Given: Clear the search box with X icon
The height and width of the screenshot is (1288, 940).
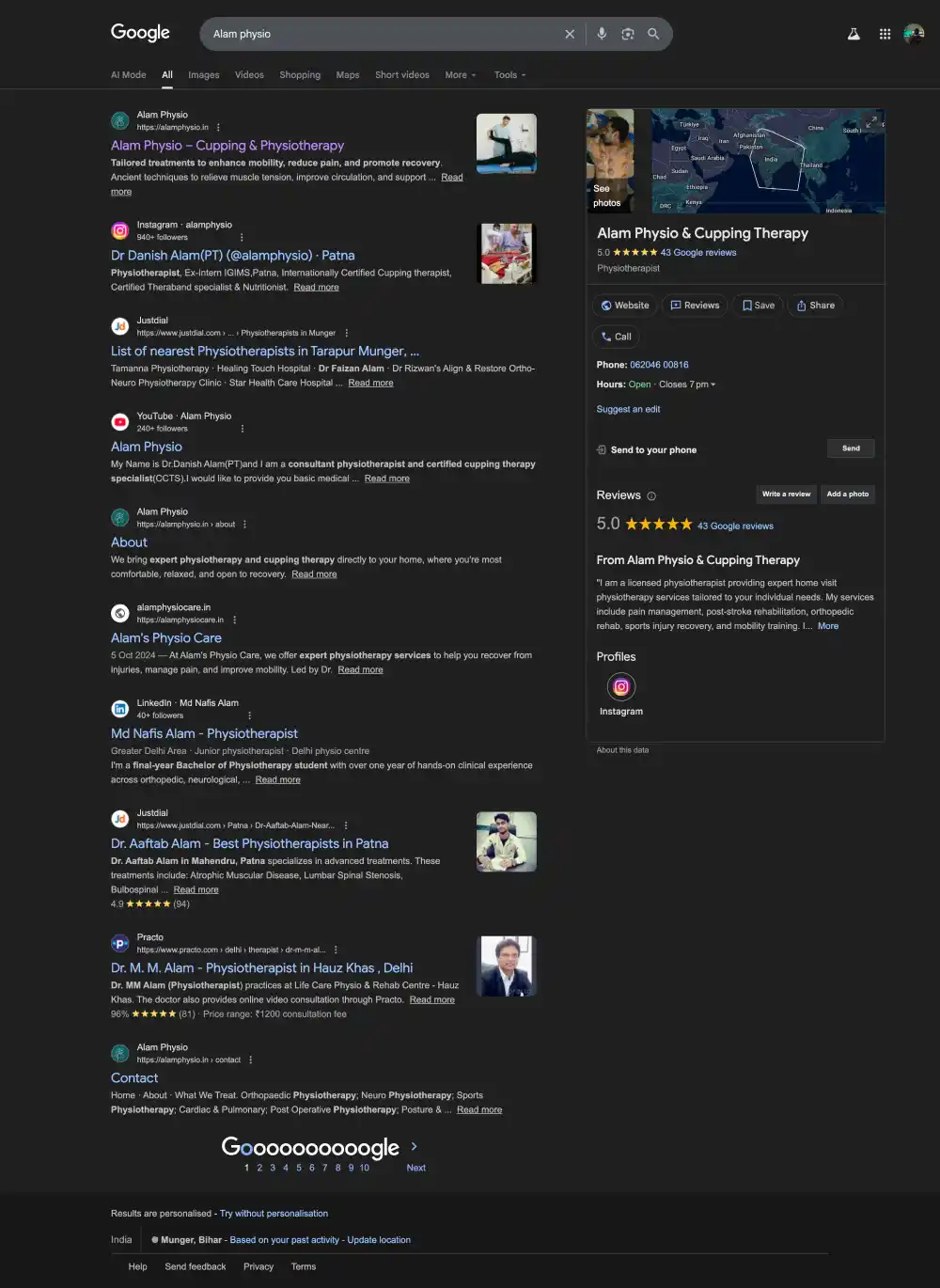Looking at the screenshot, I should point(570,34).
